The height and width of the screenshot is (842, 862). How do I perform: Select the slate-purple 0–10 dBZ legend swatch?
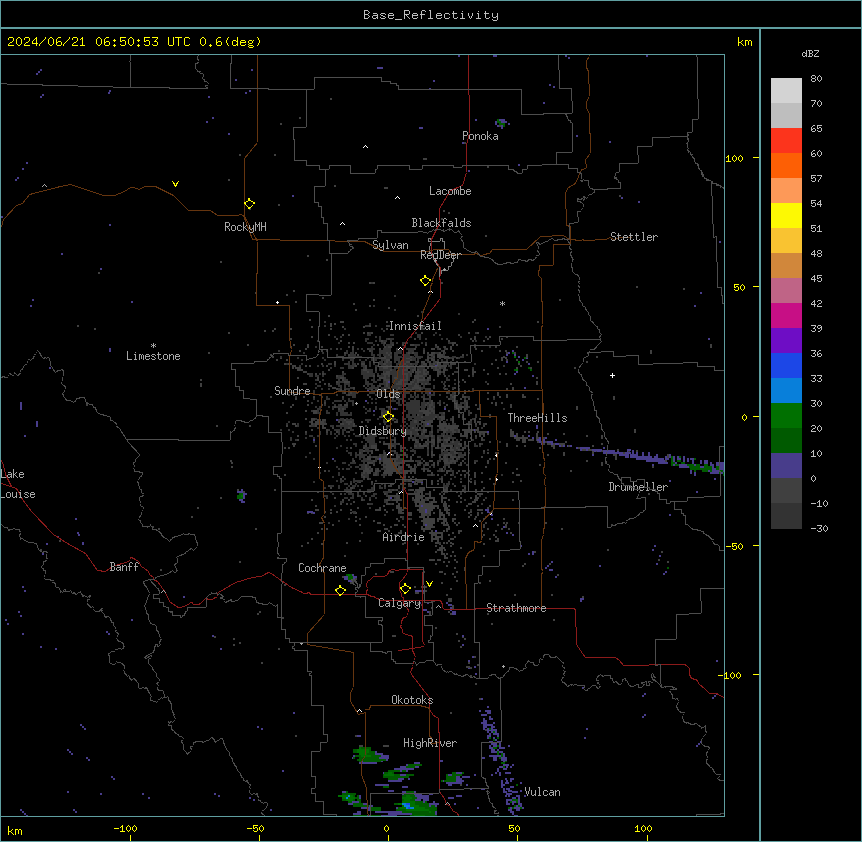pos(786,466)
